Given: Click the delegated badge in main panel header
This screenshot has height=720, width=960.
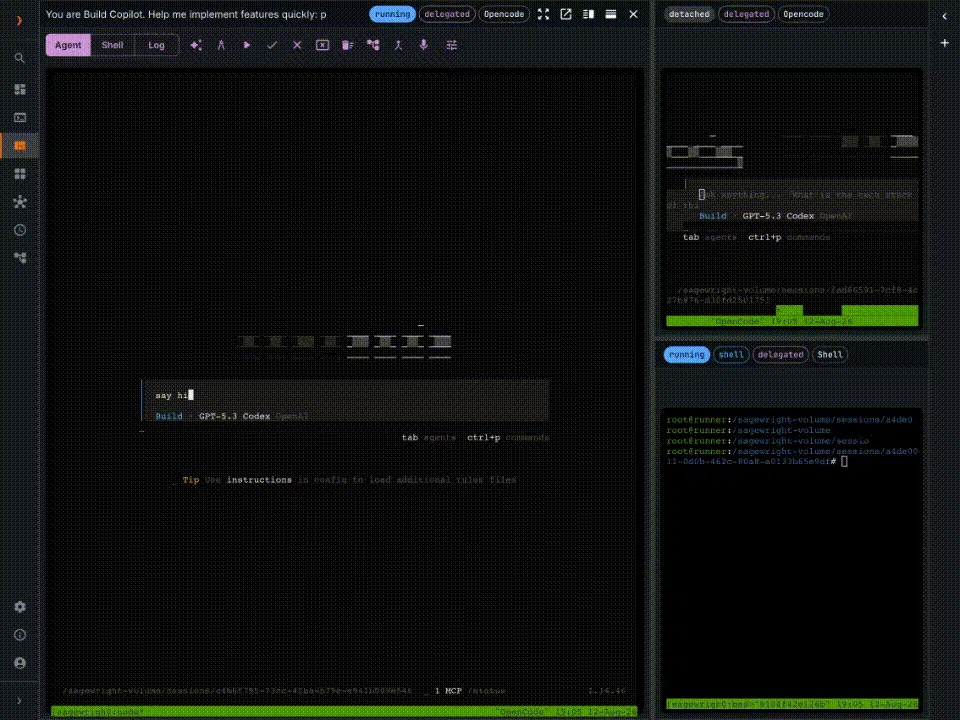Looking at the screenshot, I should point(447,14).
